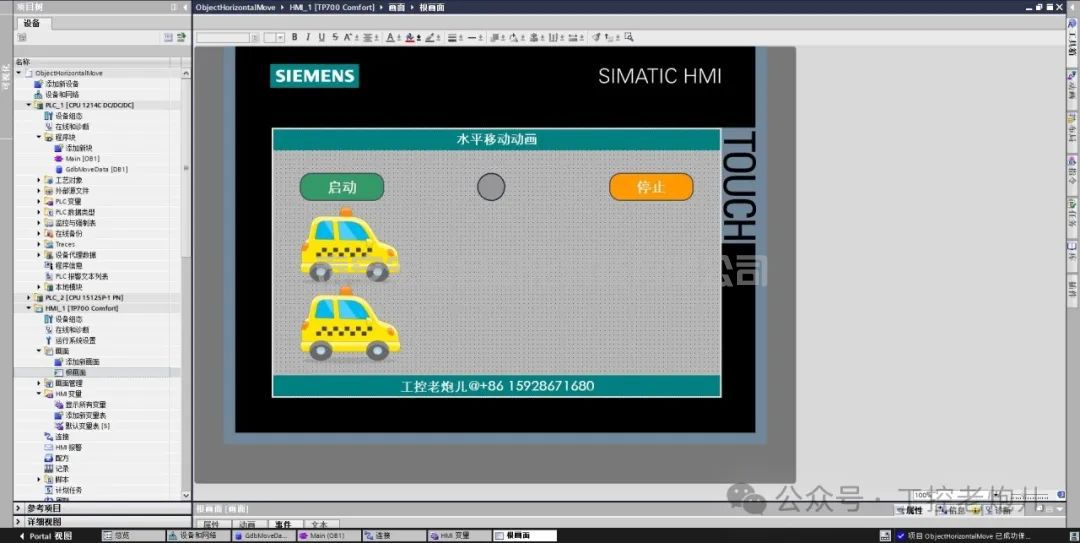Viewport: 1080px width, 543px height.
Task: Apply underline with the U icon
Action: click(320, 37)
